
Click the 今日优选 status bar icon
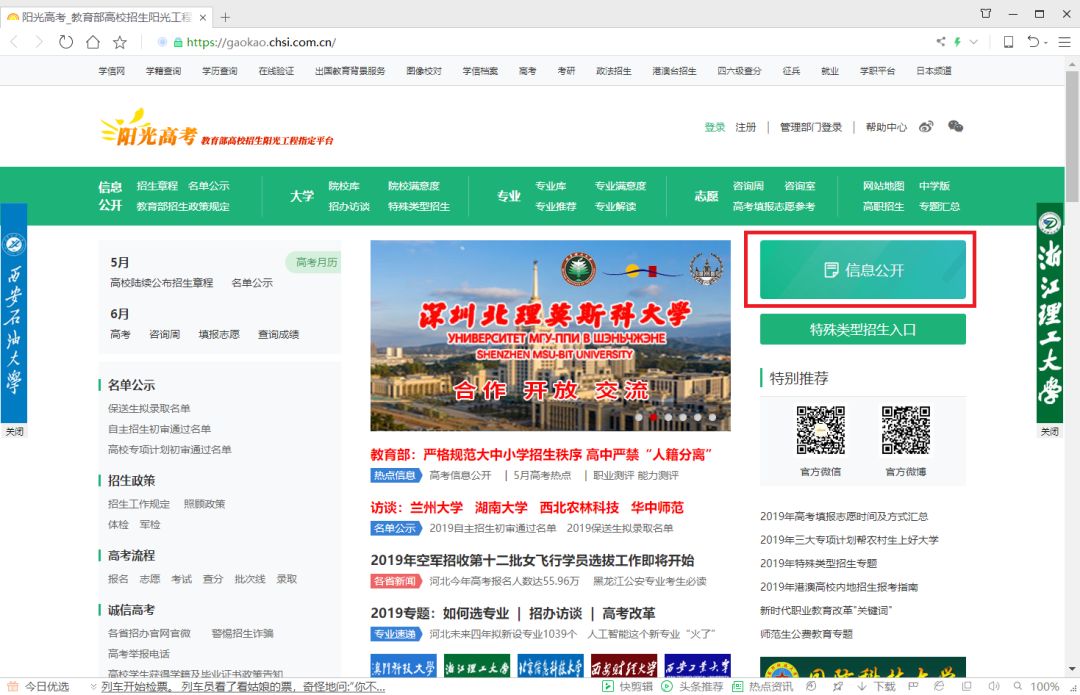[39, 687]
